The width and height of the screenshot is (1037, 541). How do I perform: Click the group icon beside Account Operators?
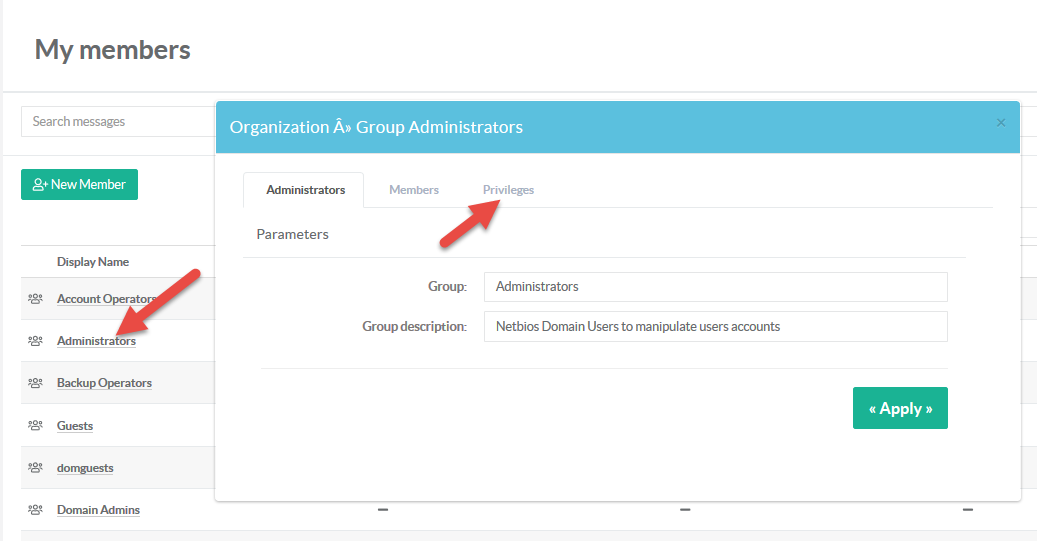[35, 299]
